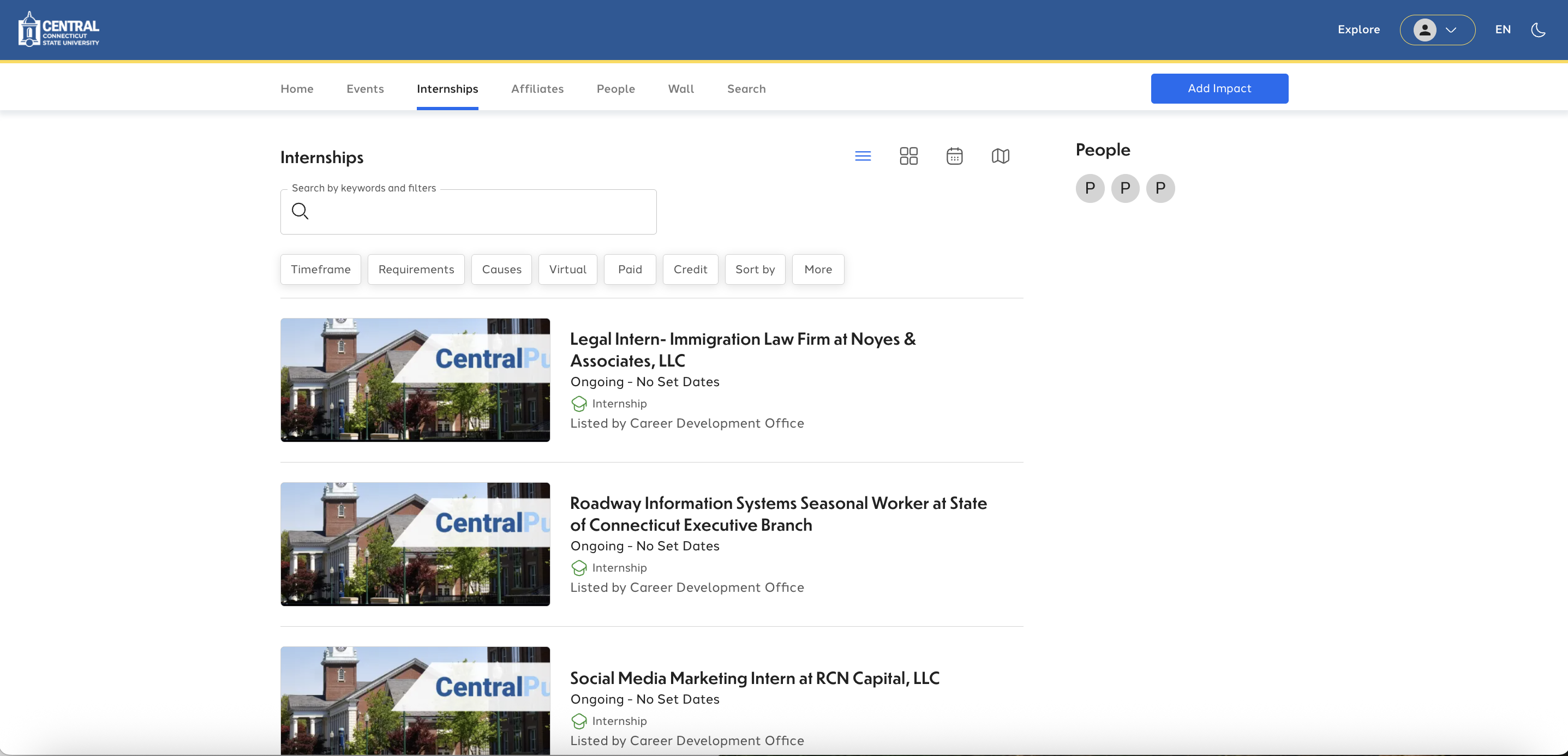Open the EN language selector

[x=1503, y=30]
